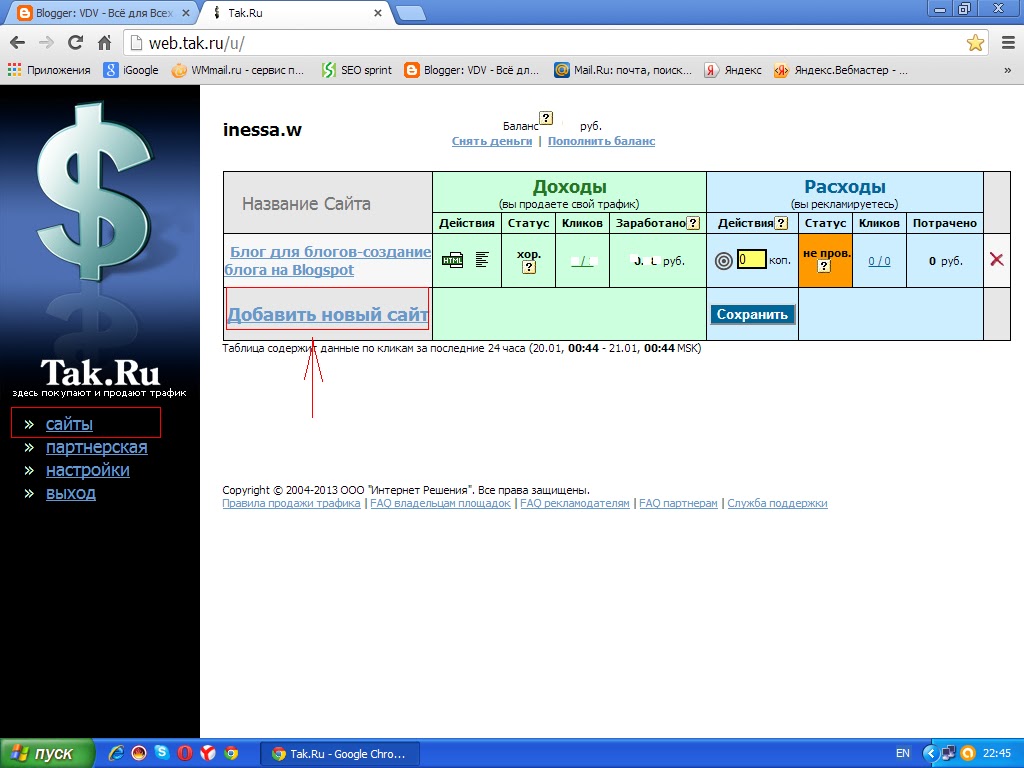
Task: Open the Блог для блогов site link
Action: (x=327, y=261)
